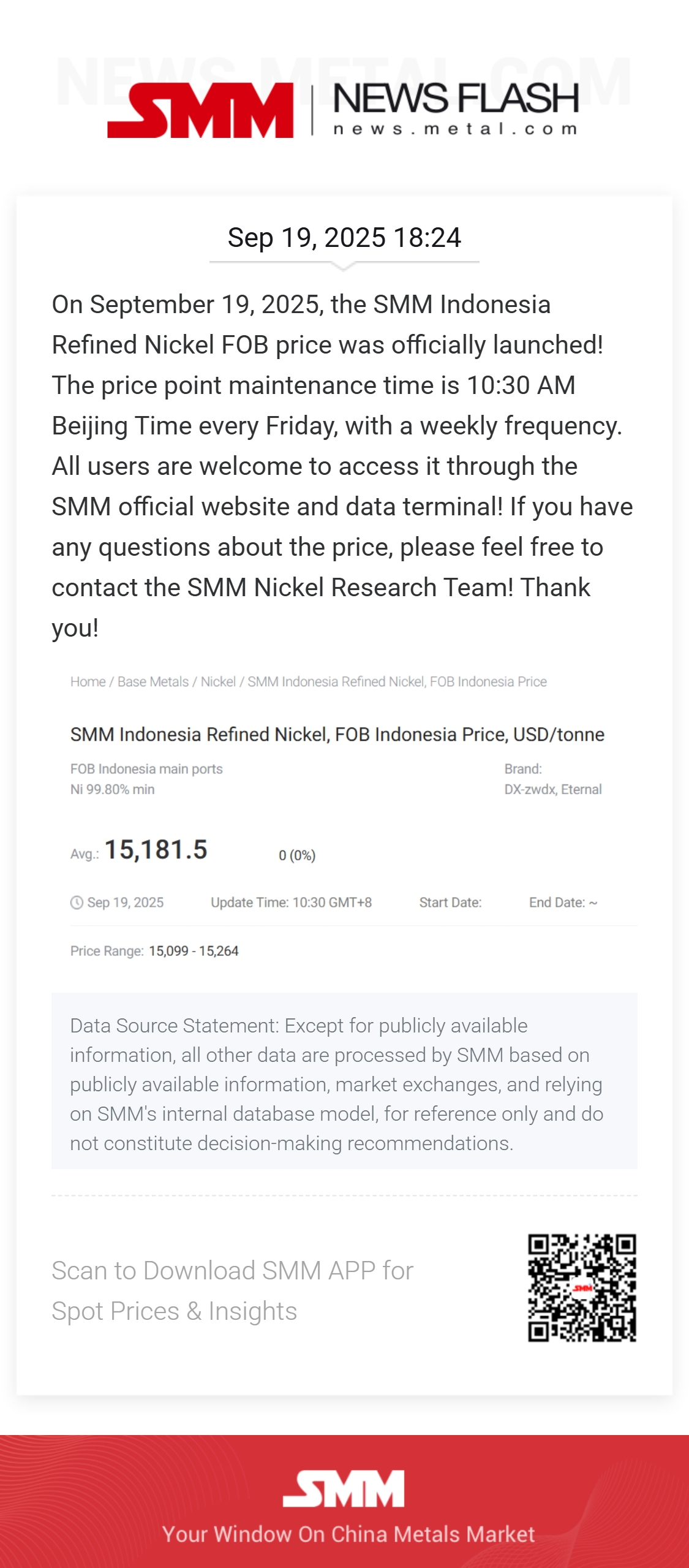
Task: Click the Sep 19, 2025 18:24 timestamp
Action: 344,238
